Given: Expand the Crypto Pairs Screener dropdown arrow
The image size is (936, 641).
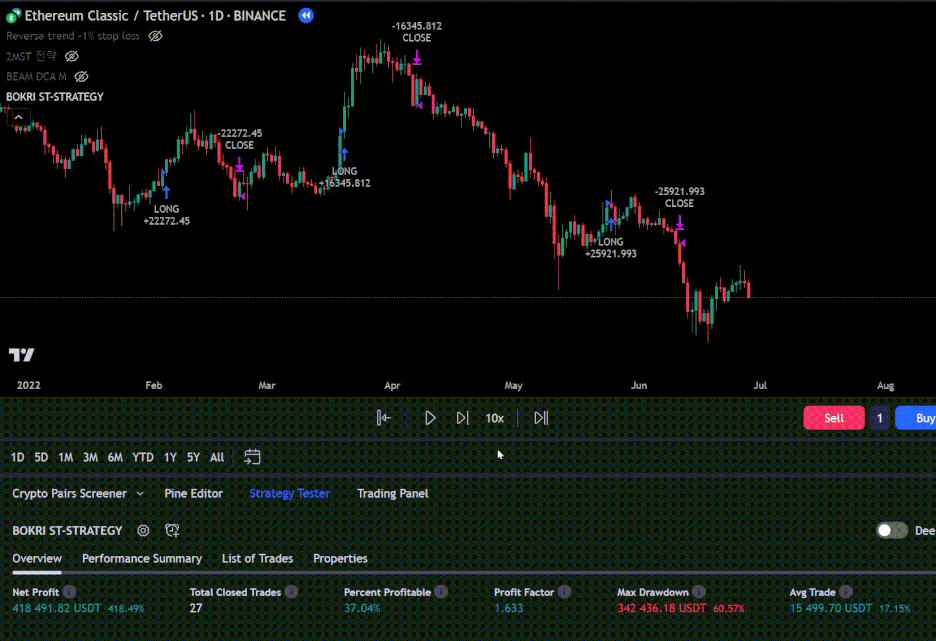Looking at the screenshot, I should (140, 494).
